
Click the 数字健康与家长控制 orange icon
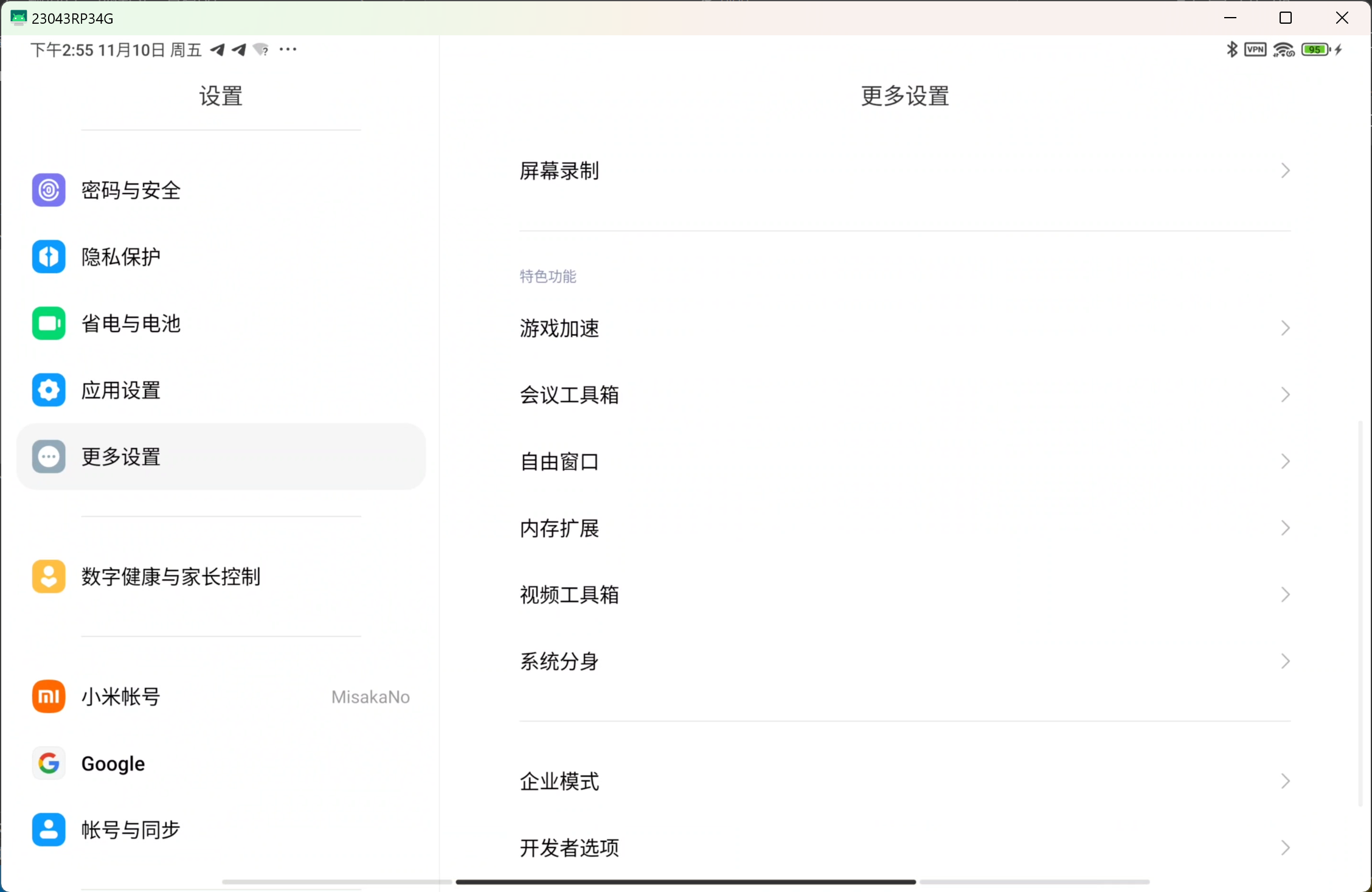49,576
